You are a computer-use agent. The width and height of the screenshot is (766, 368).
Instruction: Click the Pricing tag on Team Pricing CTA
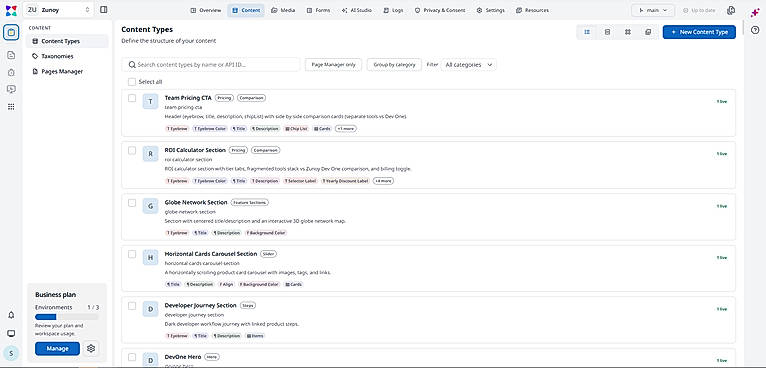[x=224, y=98]
